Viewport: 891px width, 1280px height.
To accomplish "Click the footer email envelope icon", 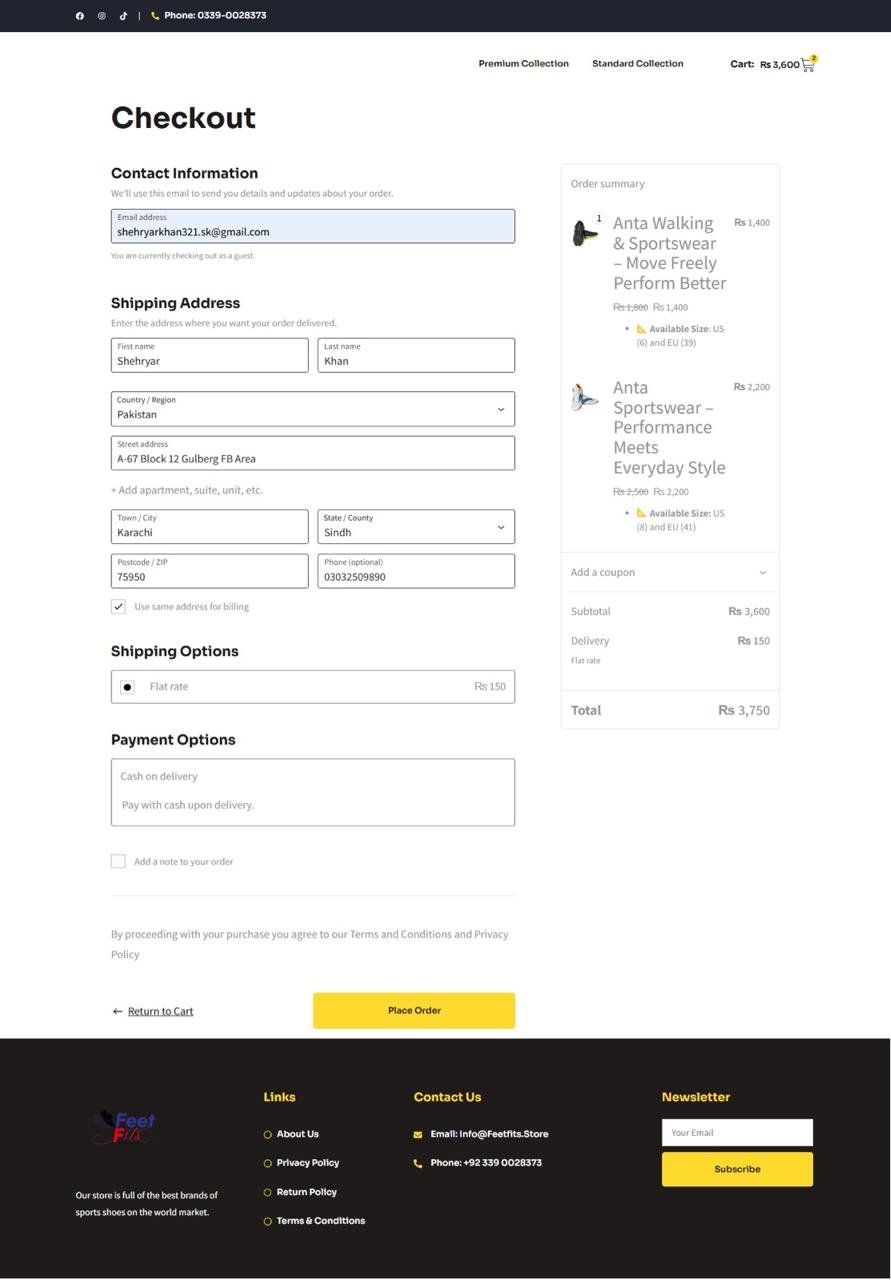I will (418, 1135).
